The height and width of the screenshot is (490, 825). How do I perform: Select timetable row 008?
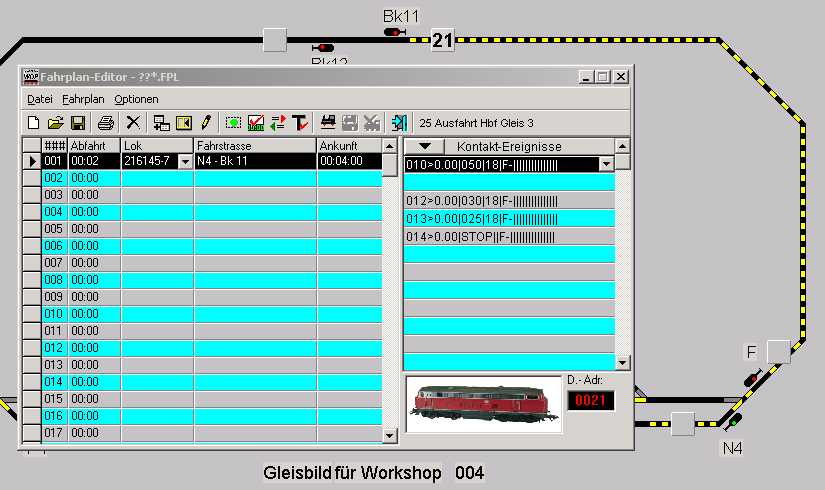pyautogui.click(x=203, y=279)
